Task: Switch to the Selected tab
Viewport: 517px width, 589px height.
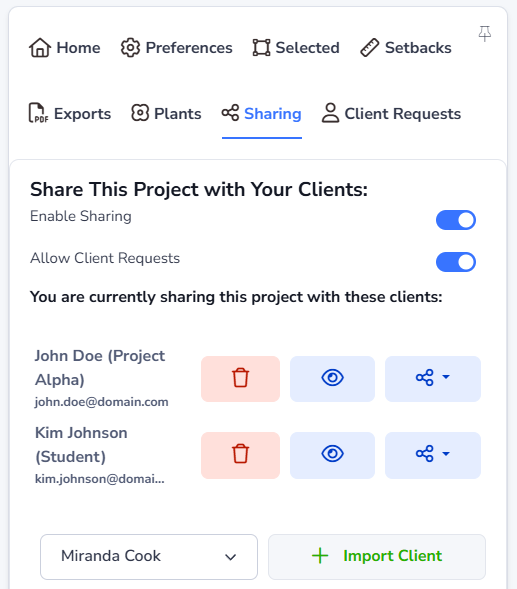Action: click(x=296, y=48)
